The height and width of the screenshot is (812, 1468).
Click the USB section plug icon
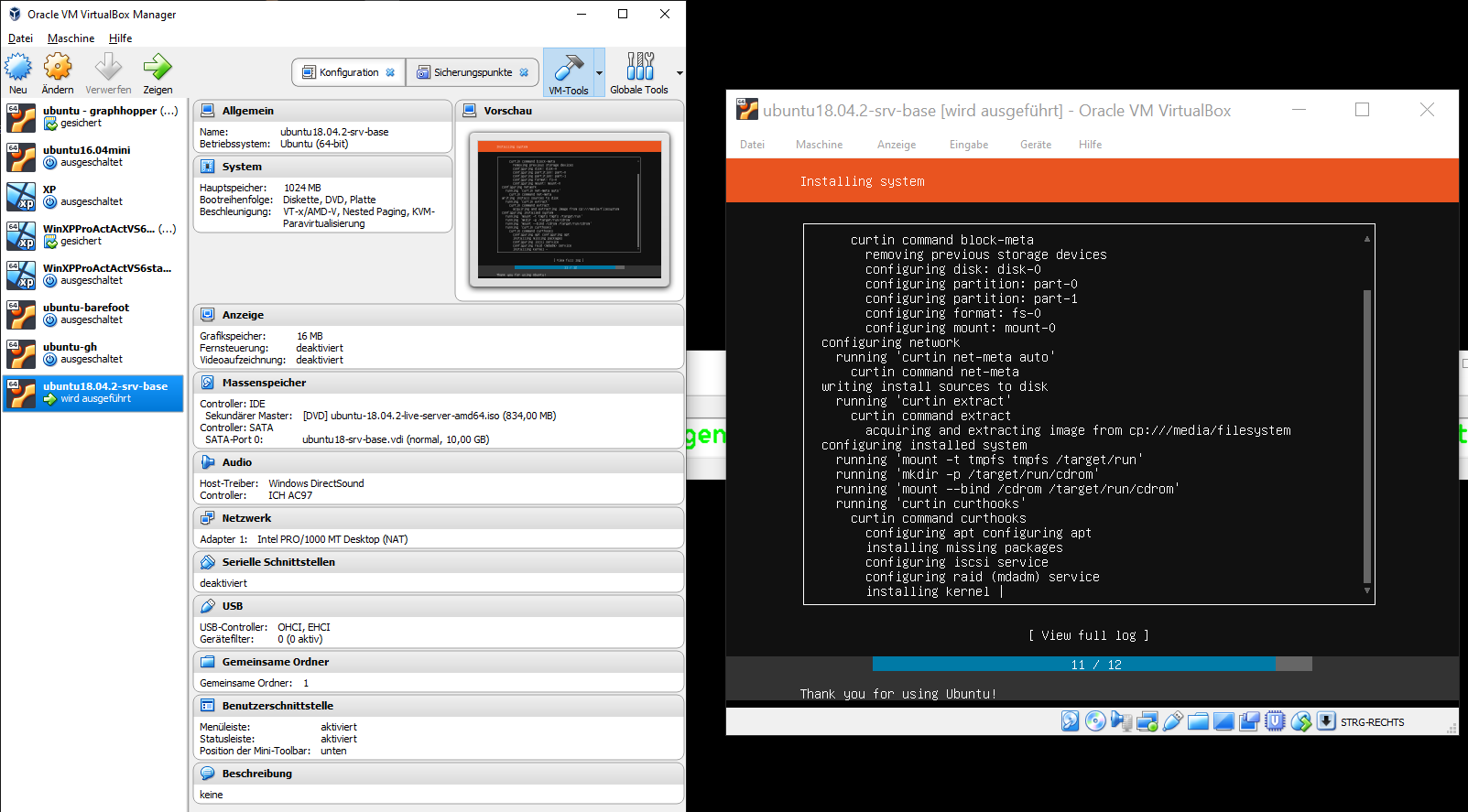pyautogui.click(x=208, y=606)
